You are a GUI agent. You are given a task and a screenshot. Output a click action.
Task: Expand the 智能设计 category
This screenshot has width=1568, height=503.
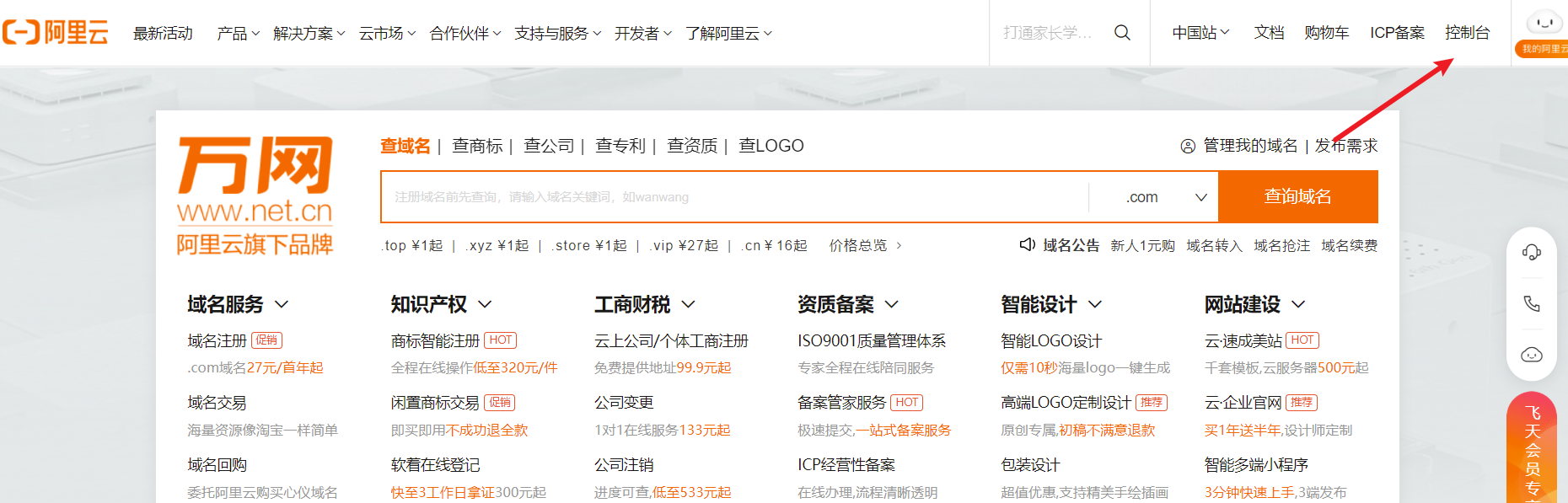[1051, 304]
